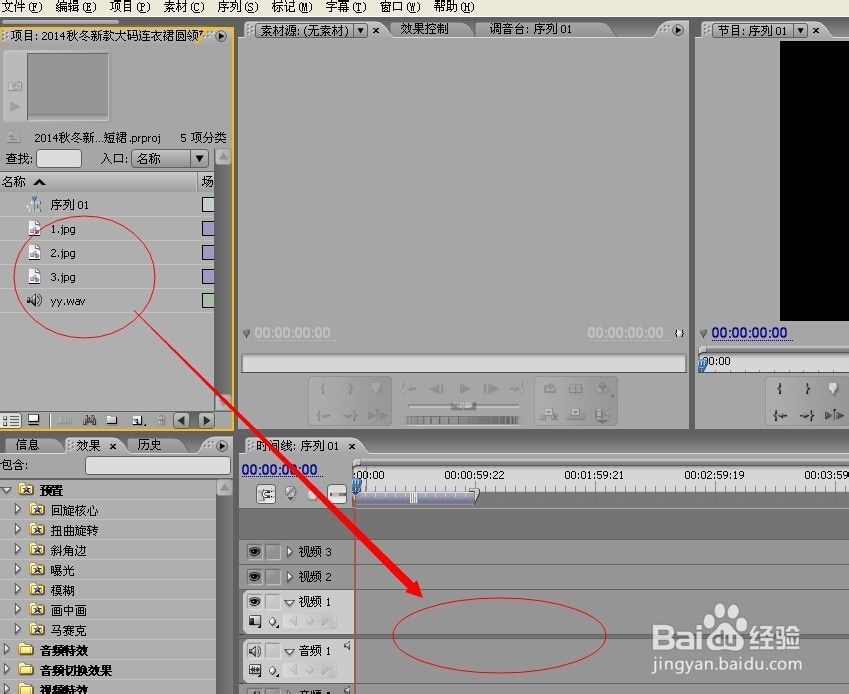
Task: Switch Project panel to list view
Action: tap(11, 421)
